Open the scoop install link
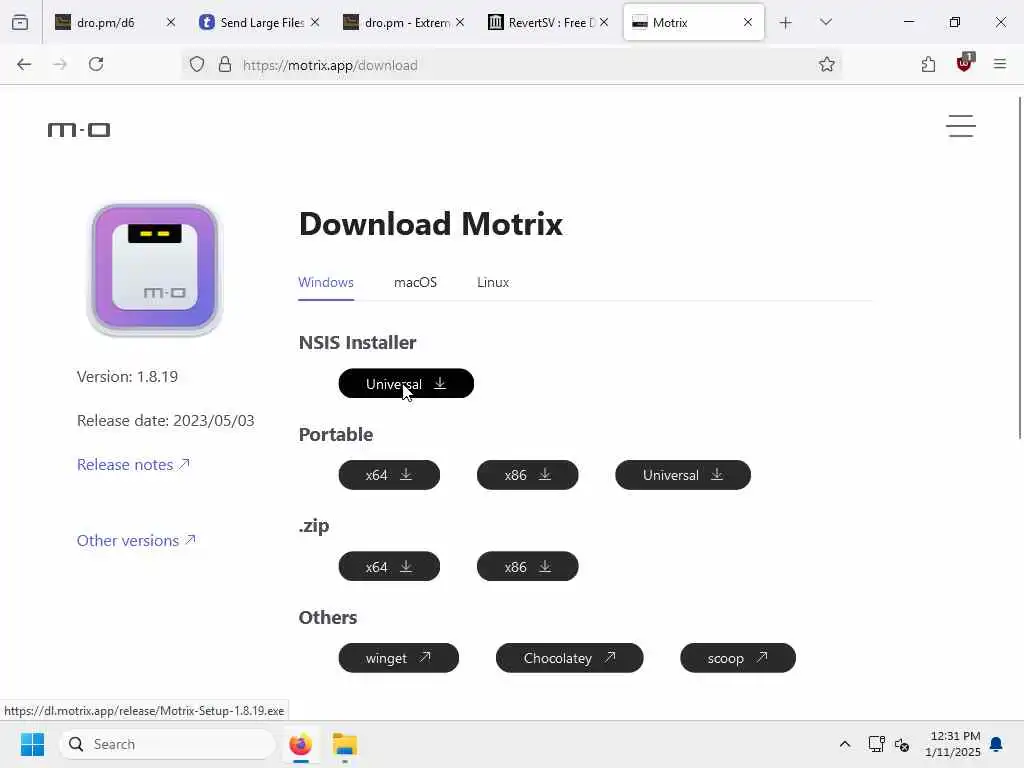 738,658
